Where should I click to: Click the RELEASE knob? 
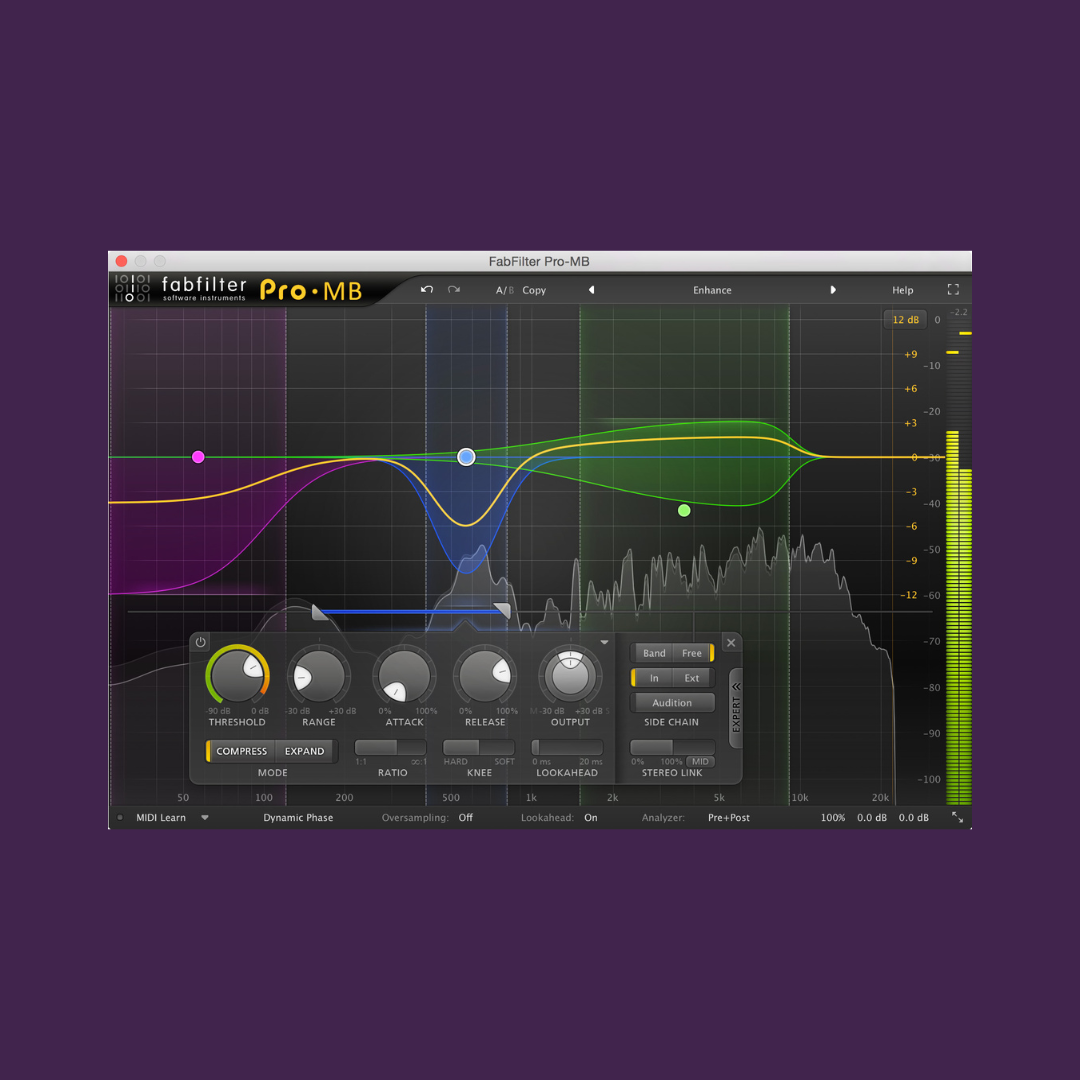click(485, 676)
